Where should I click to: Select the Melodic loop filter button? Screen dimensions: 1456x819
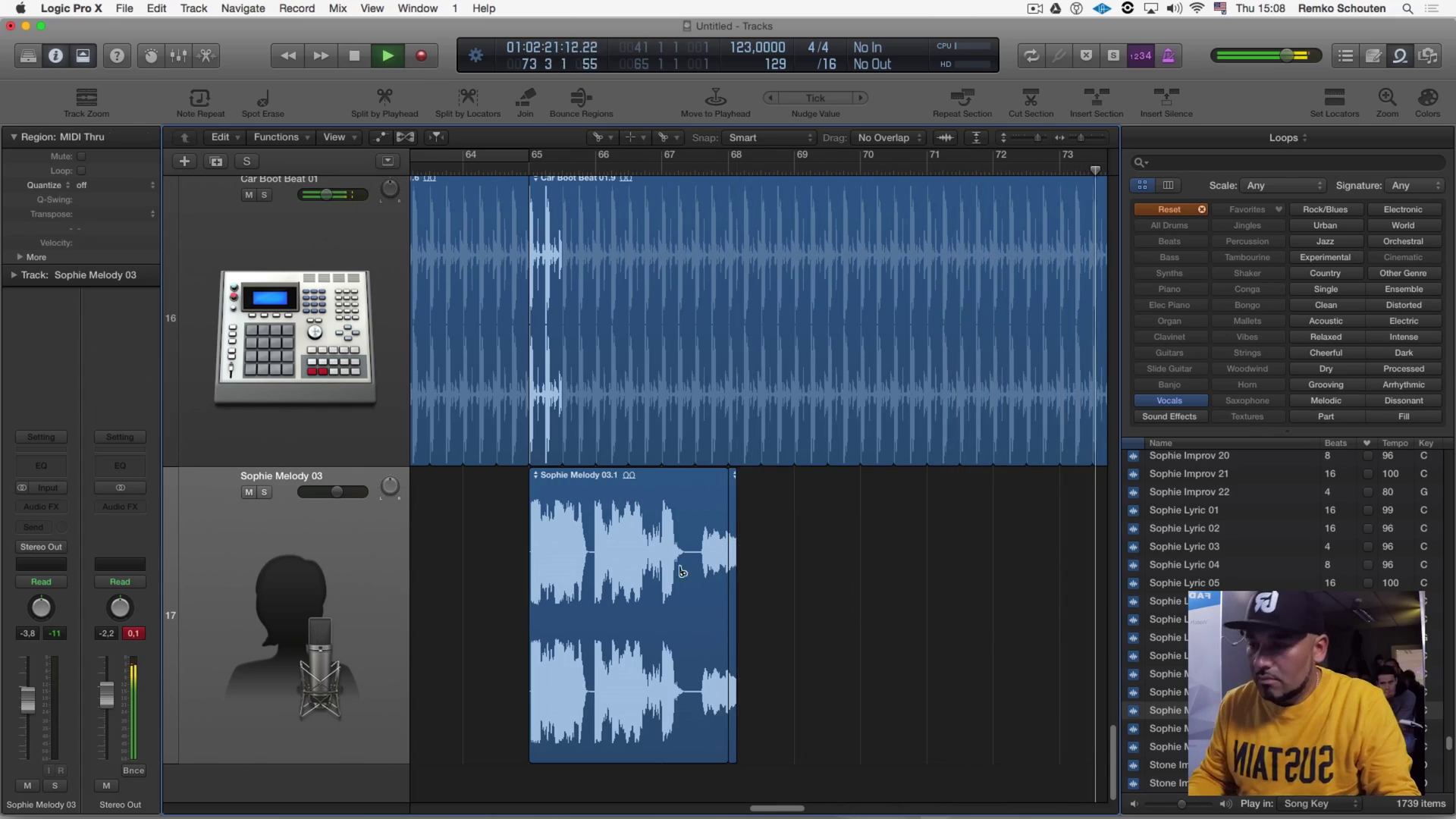(1325, 400)
